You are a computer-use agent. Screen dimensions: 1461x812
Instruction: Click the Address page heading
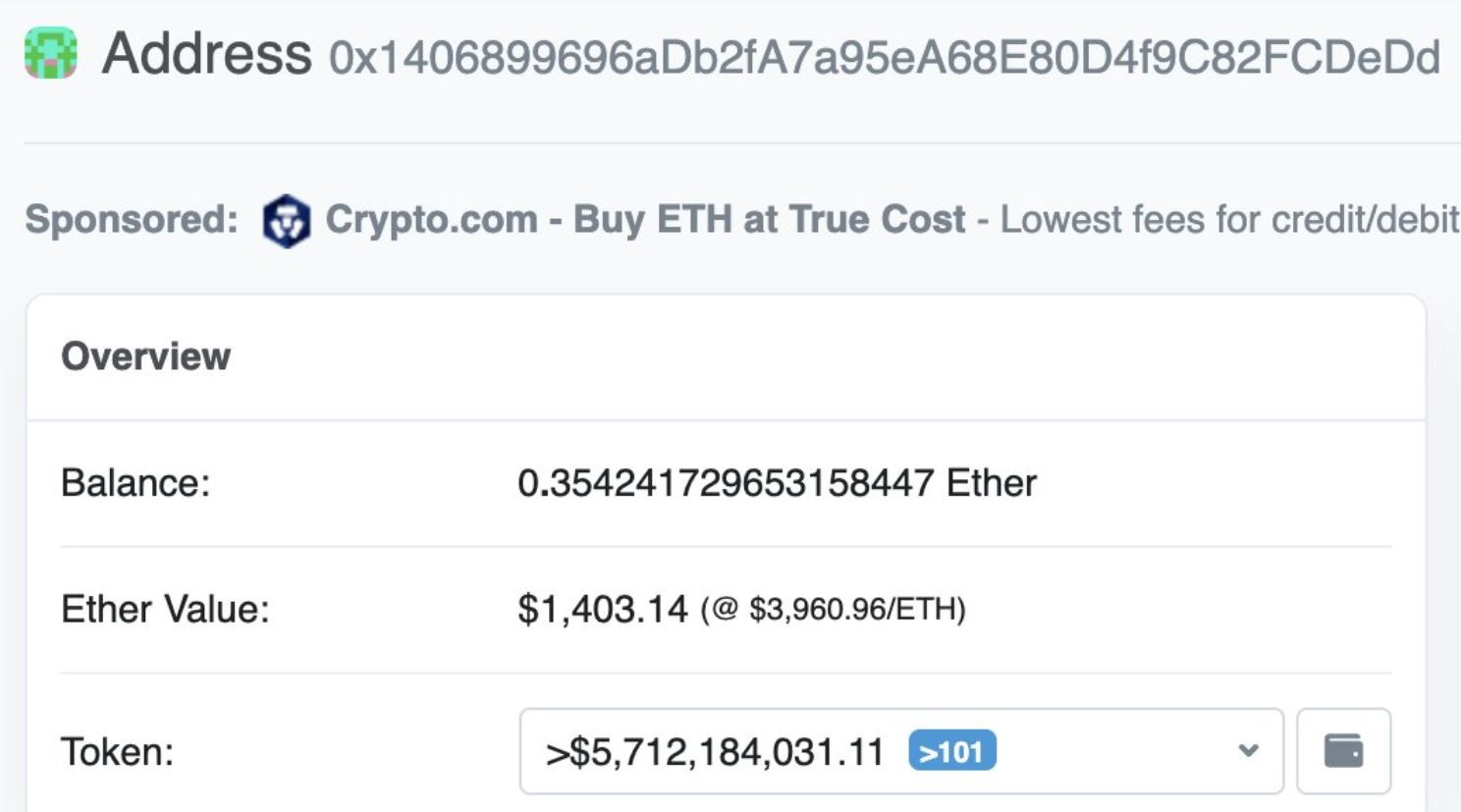pos(206,53)
